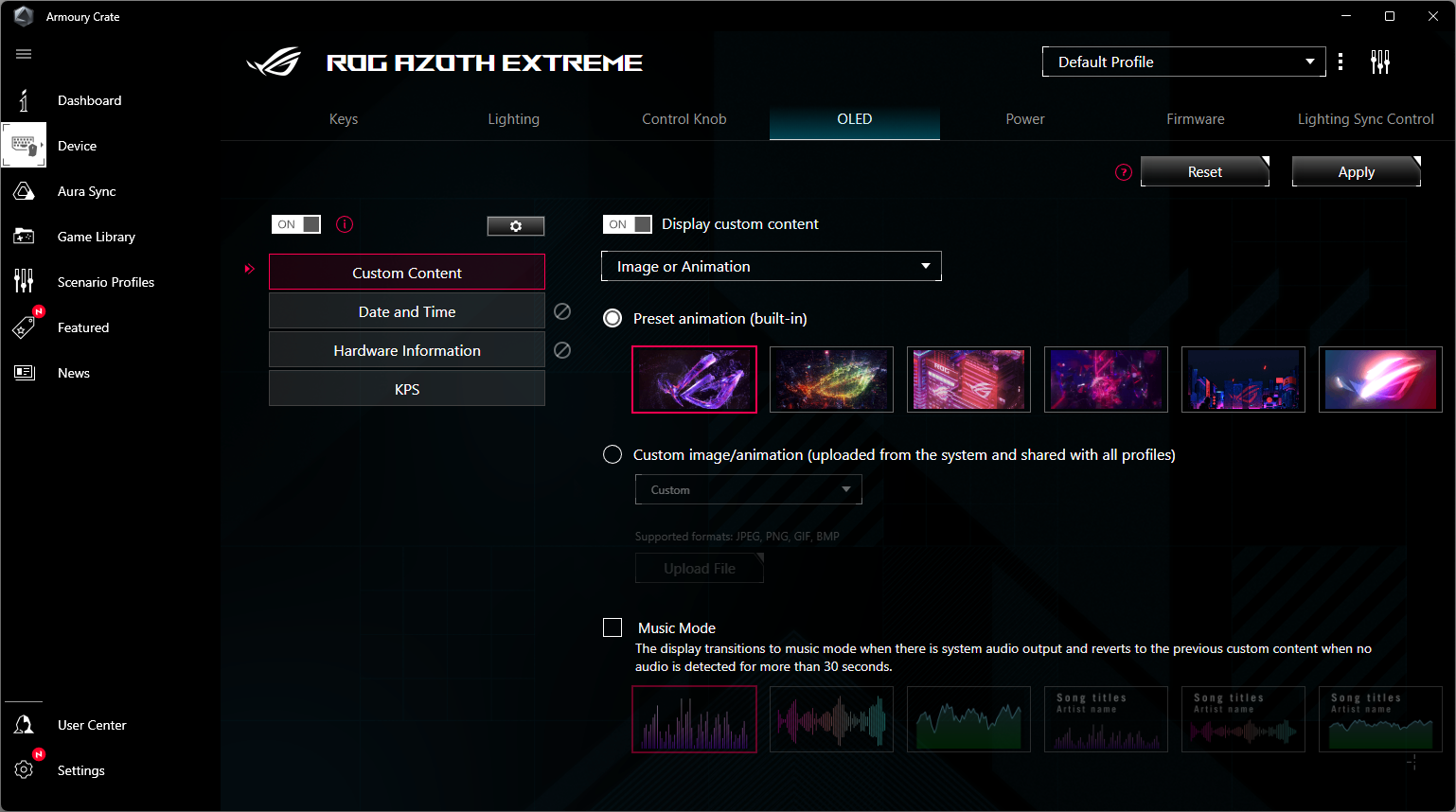
Task: Select the Date and Time option
Action: coord(407,311)
